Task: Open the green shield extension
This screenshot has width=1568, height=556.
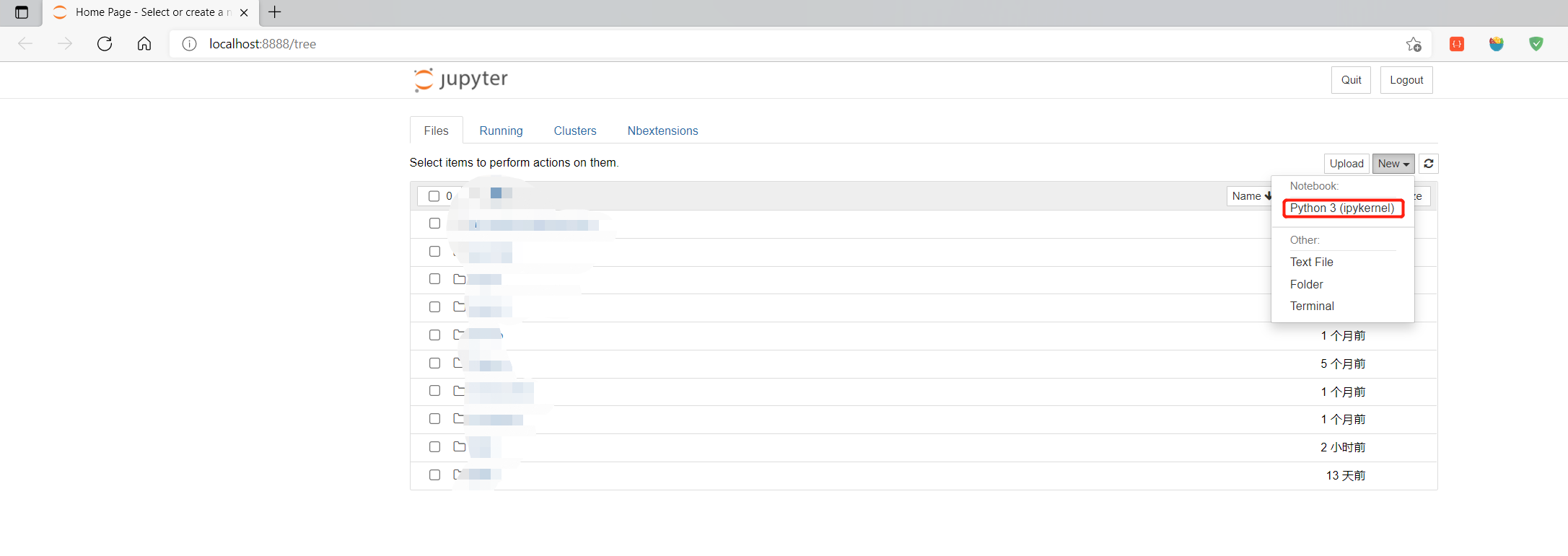Action: click(1536, 44)
